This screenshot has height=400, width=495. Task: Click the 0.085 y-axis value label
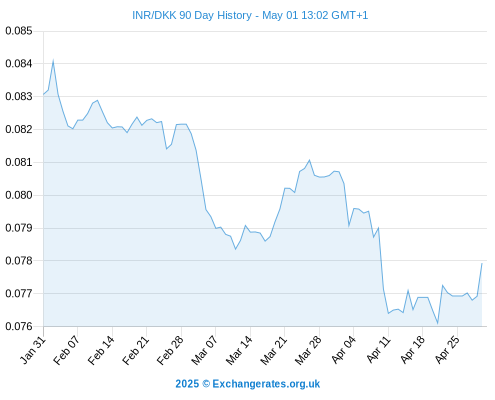click(19, 31)
